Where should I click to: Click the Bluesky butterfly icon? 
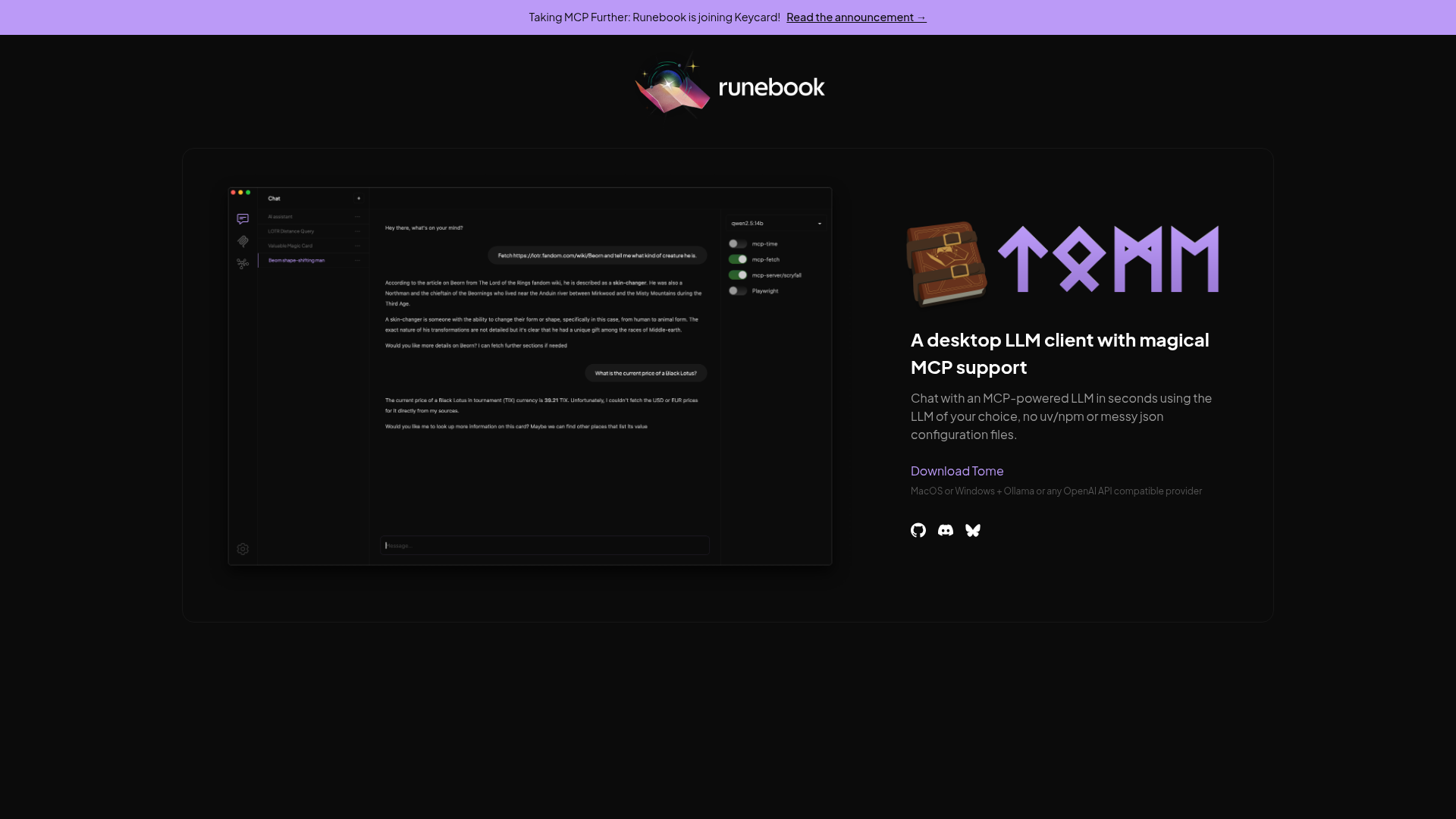(972, 530)
